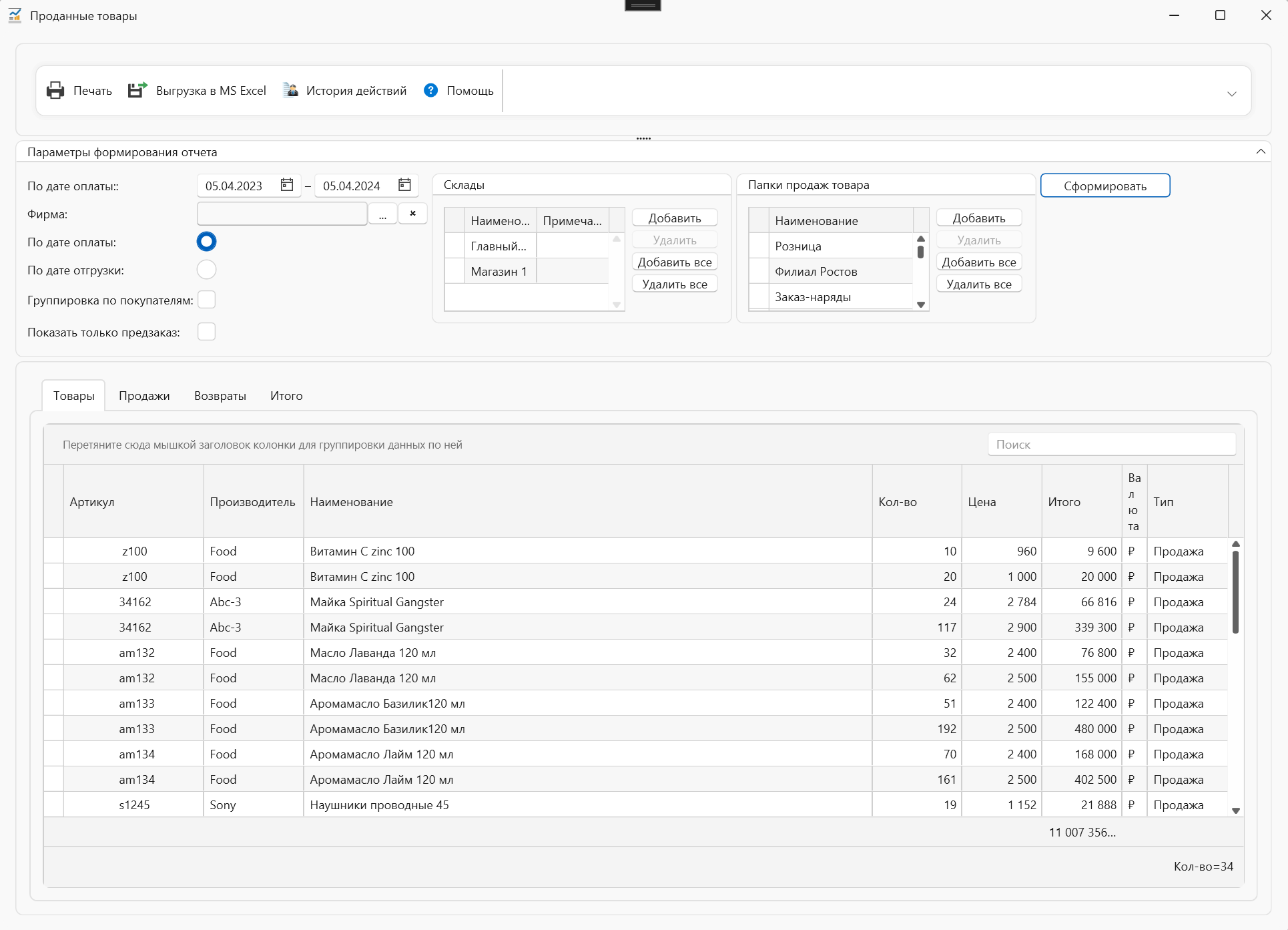Click 'Добавить все' in the Склады section

pos(675,262)
